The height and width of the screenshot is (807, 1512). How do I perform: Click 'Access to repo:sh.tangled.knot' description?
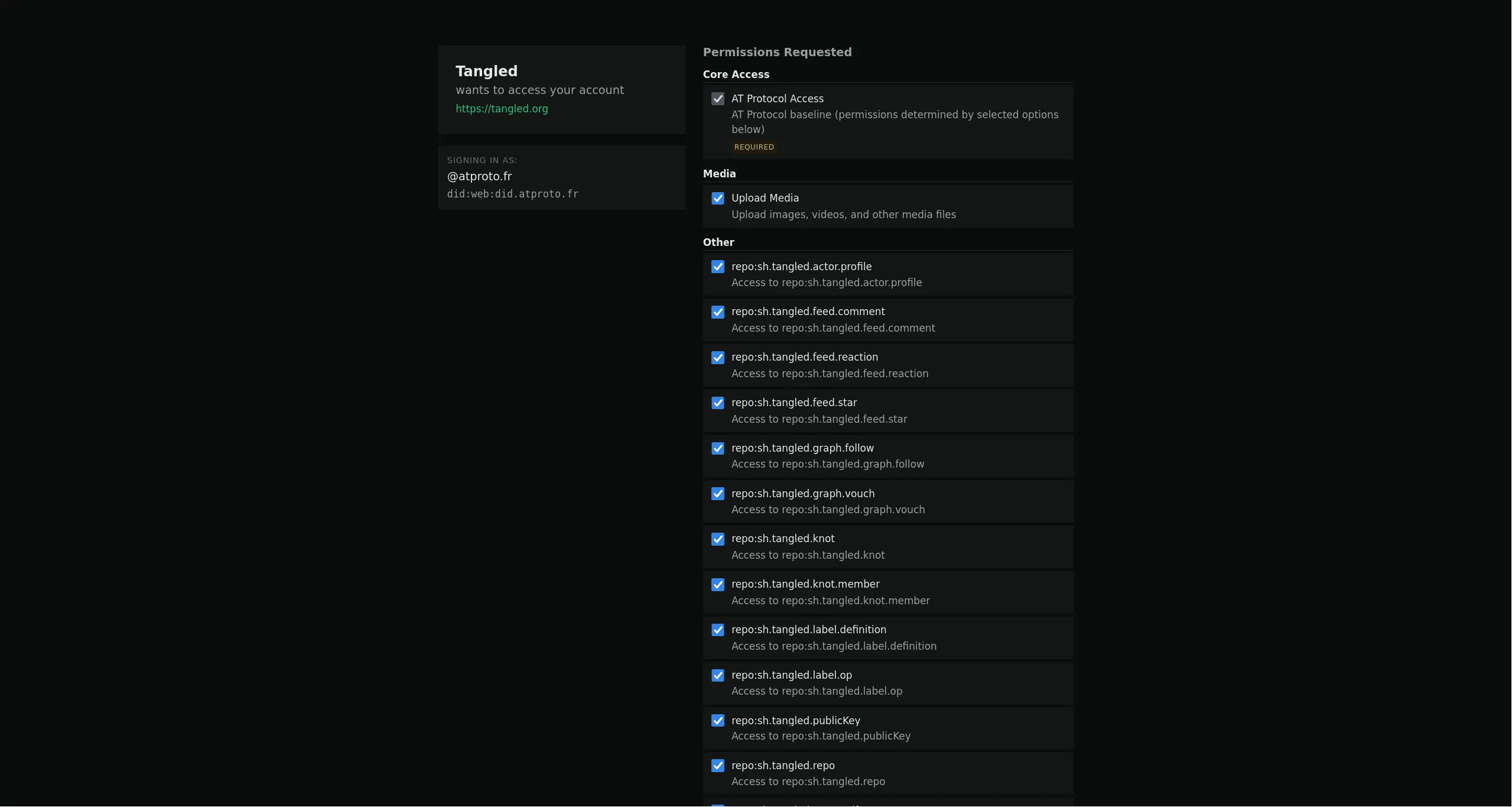point(808,555)
